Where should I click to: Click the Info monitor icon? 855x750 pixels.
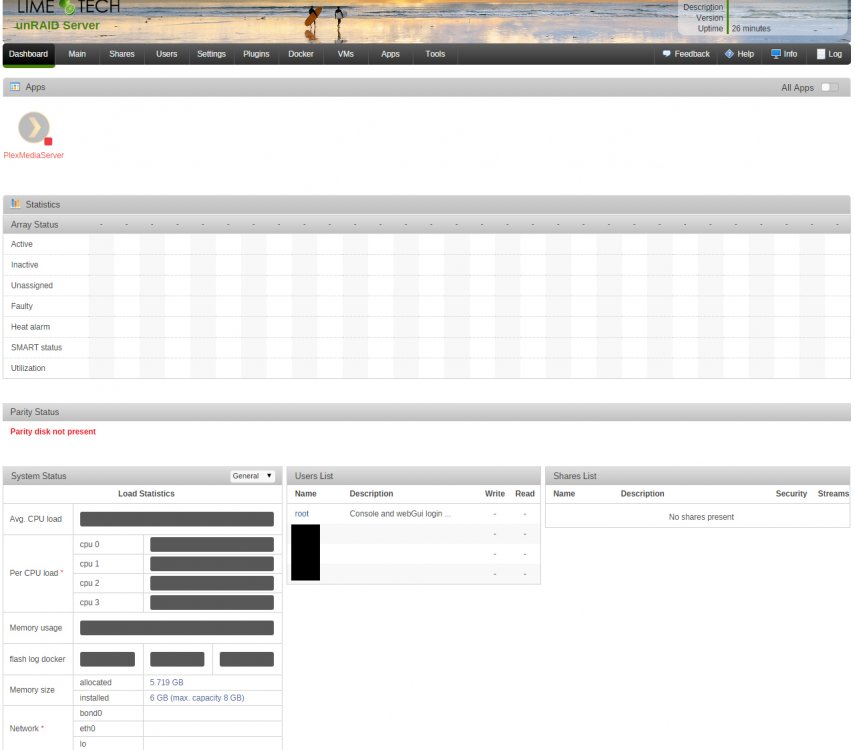tap(776, 53)
